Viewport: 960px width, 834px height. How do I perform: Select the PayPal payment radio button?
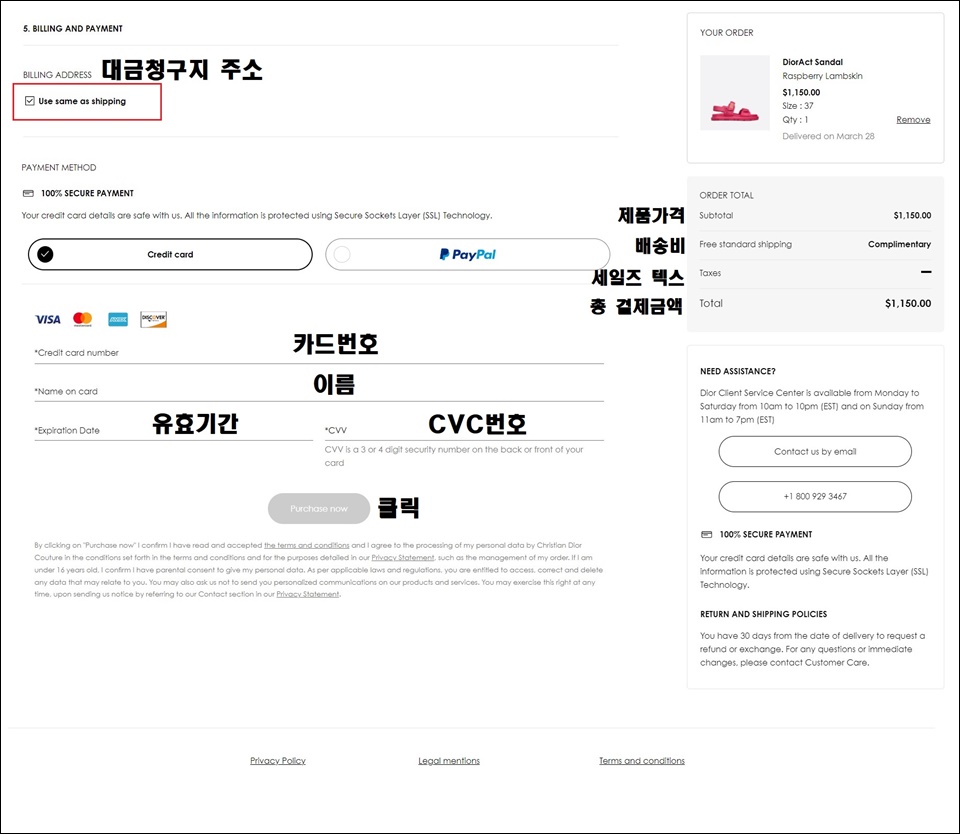(342, 254)
